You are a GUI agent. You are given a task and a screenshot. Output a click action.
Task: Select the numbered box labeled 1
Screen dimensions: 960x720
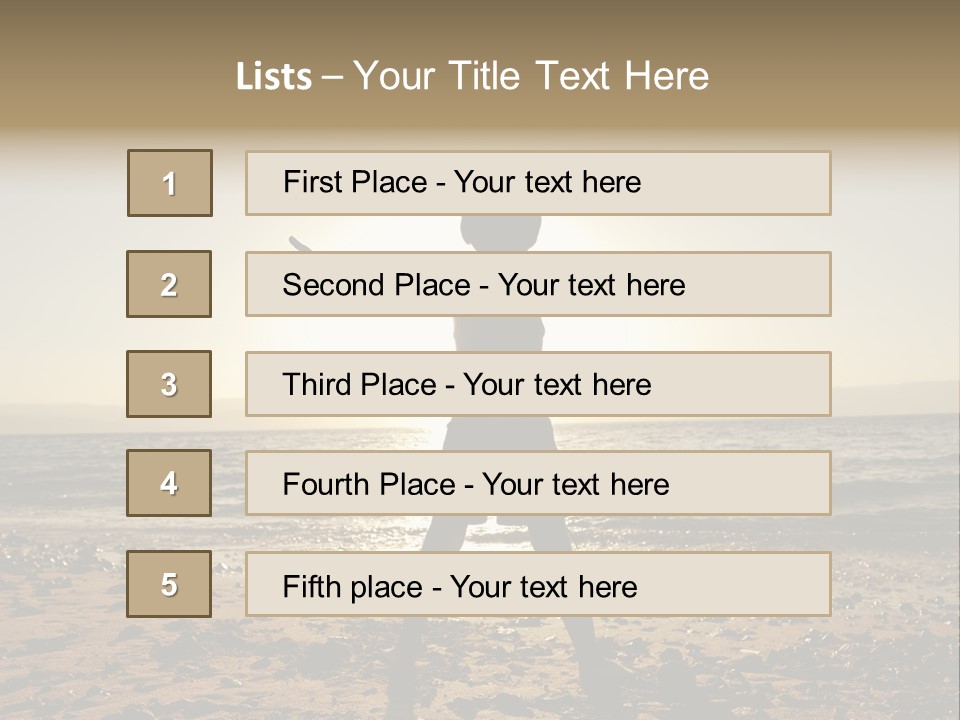click(x=170, y=183)
